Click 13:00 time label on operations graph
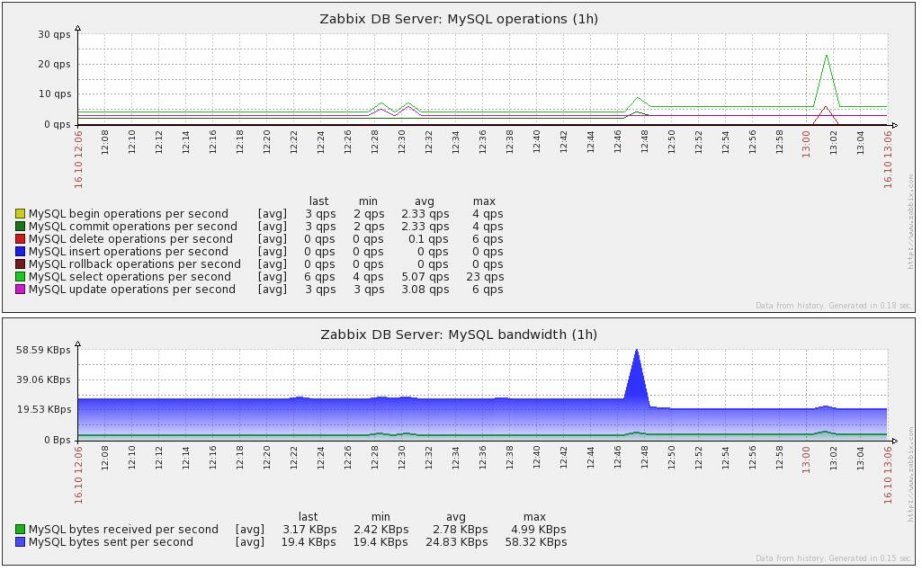This screenshot has height=571, width=922. coord(806,143)
